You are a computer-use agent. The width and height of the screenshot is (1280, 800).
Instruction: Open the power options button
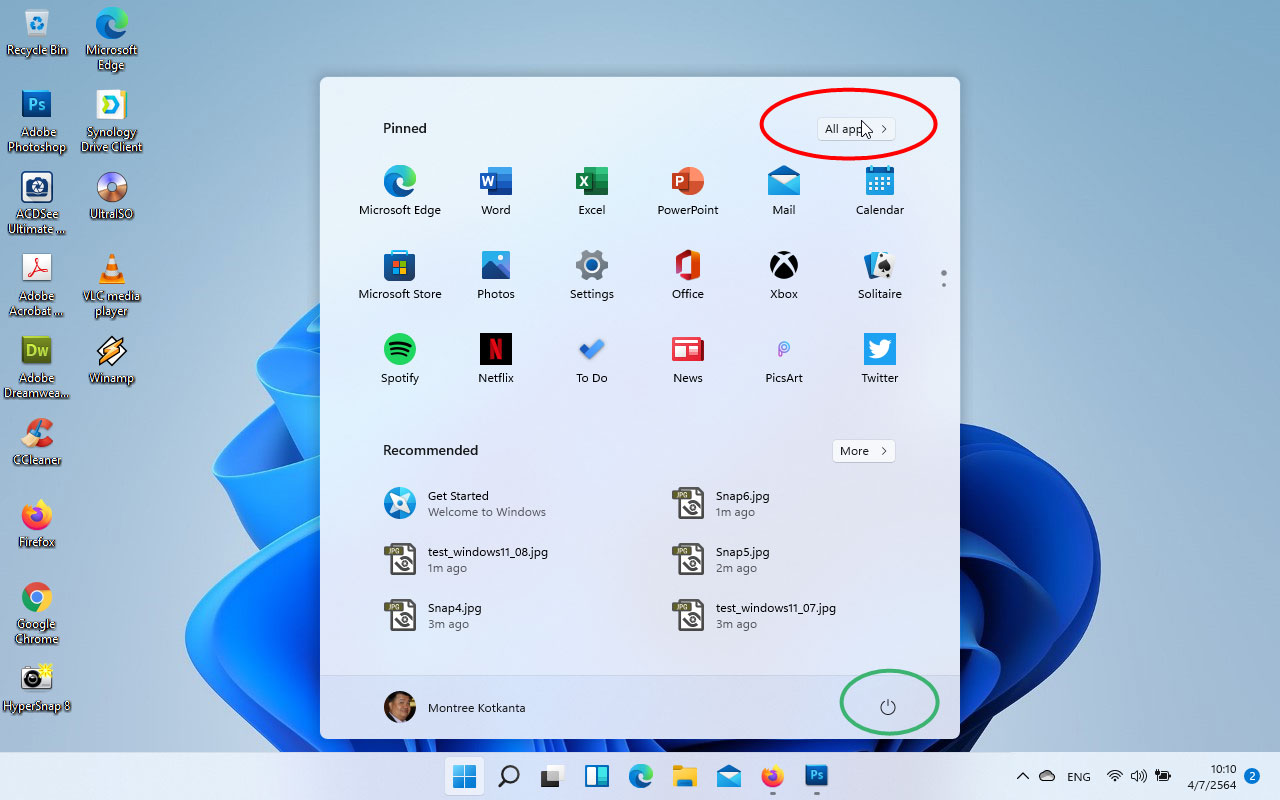click(888, 707)
